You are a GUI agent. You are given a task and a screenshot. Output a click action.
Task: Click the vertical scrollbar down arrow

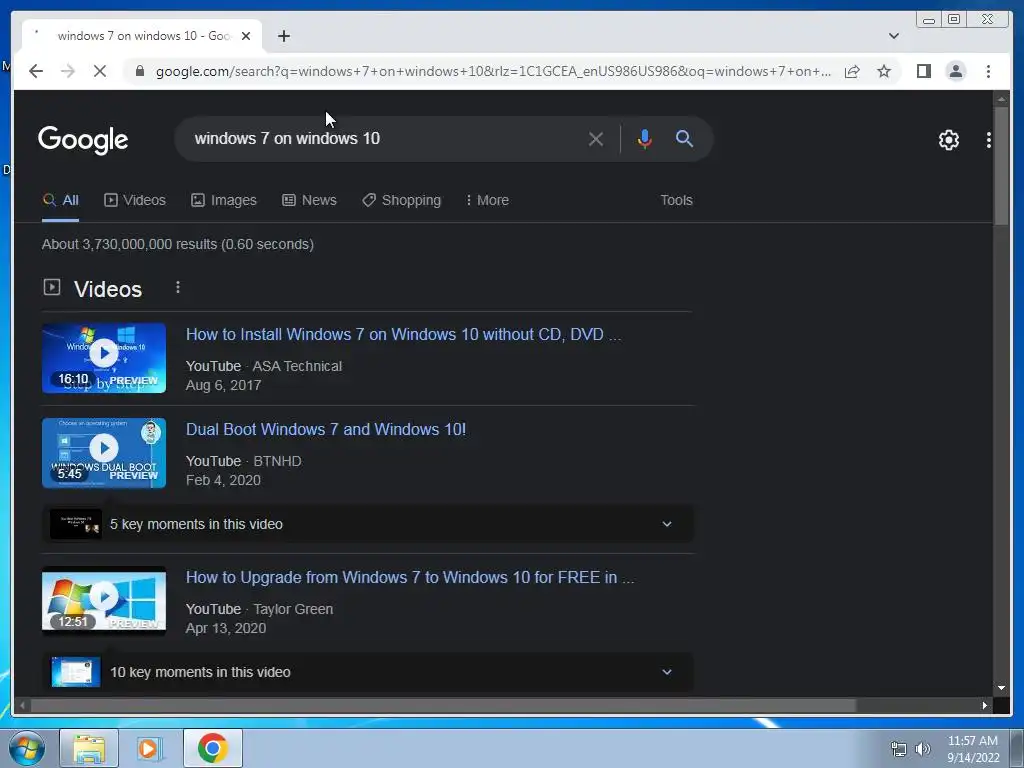point(1001,688)
